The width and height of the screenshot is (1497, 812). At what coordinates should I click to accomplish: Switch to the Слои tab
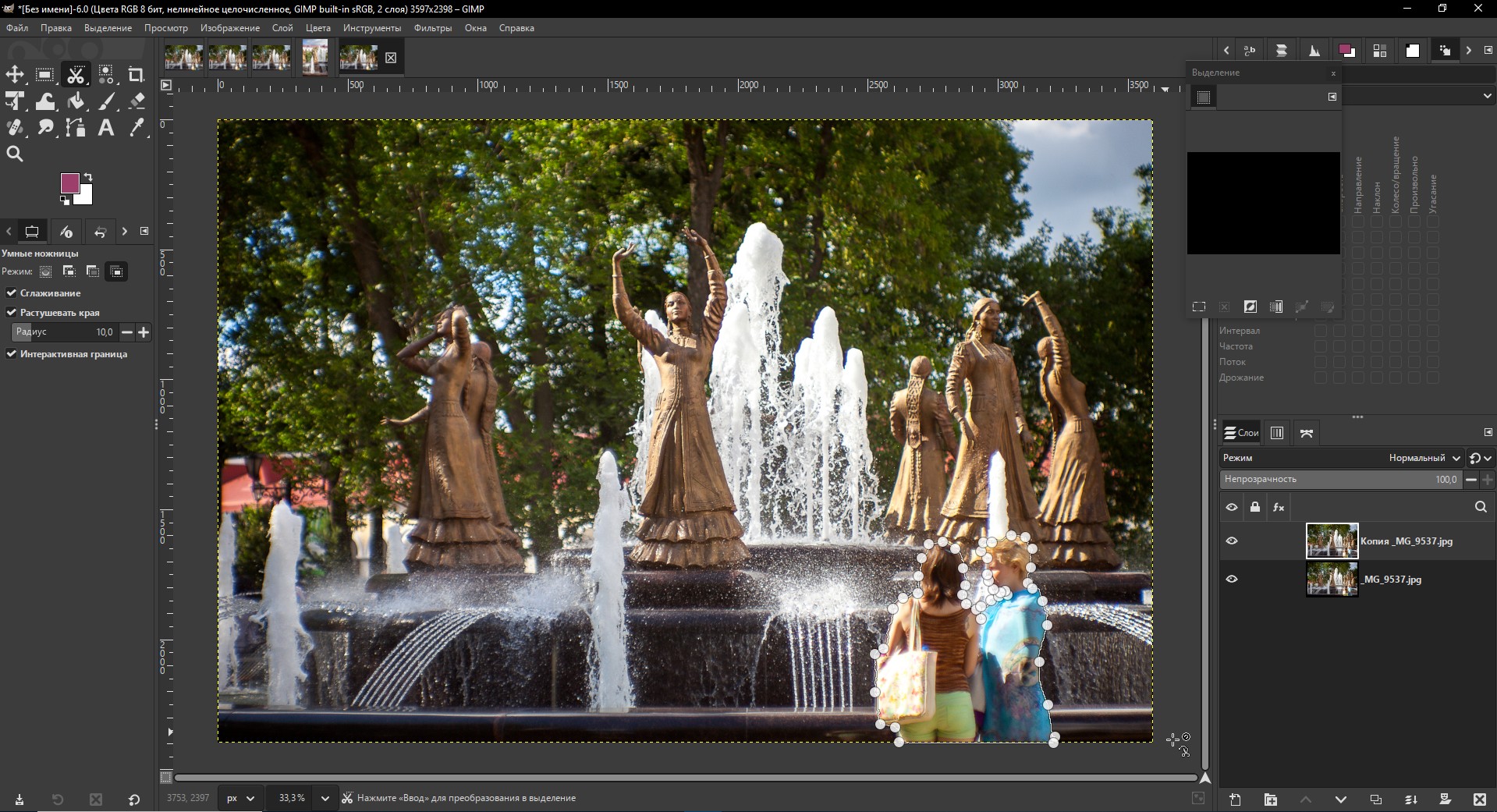point(1241,433)
